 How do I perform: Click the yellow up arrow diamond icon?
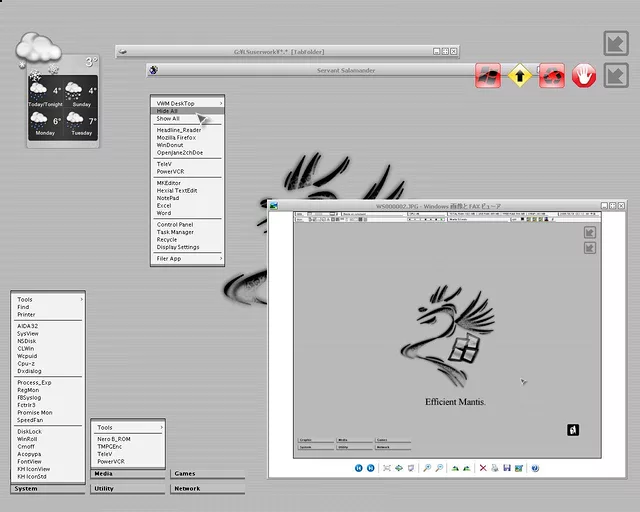(519, 75)
